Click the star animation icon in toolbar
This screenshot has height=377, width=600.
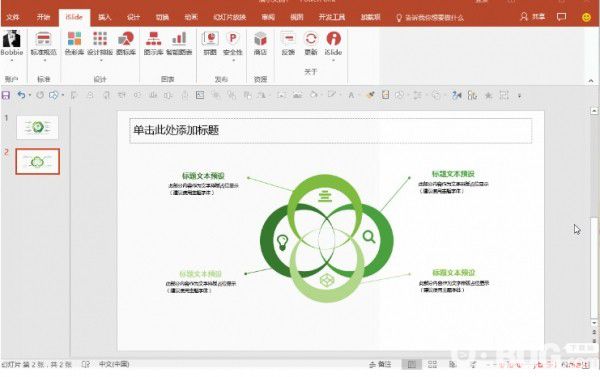(488, 95)
